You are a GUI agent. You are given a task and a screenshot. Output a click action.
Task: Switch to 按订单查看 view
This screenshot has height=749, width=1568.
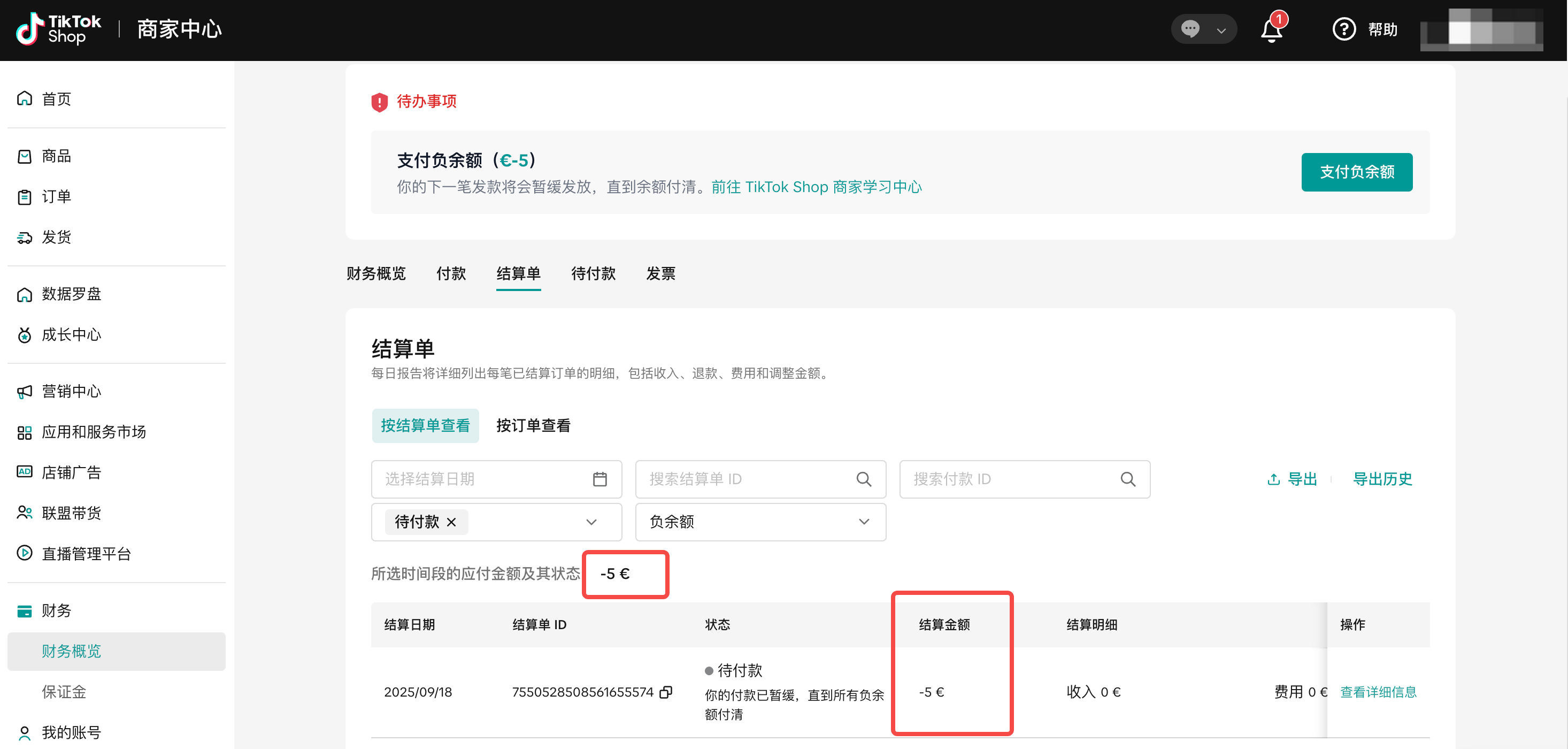pyautogui.click(x=533, y=426)
